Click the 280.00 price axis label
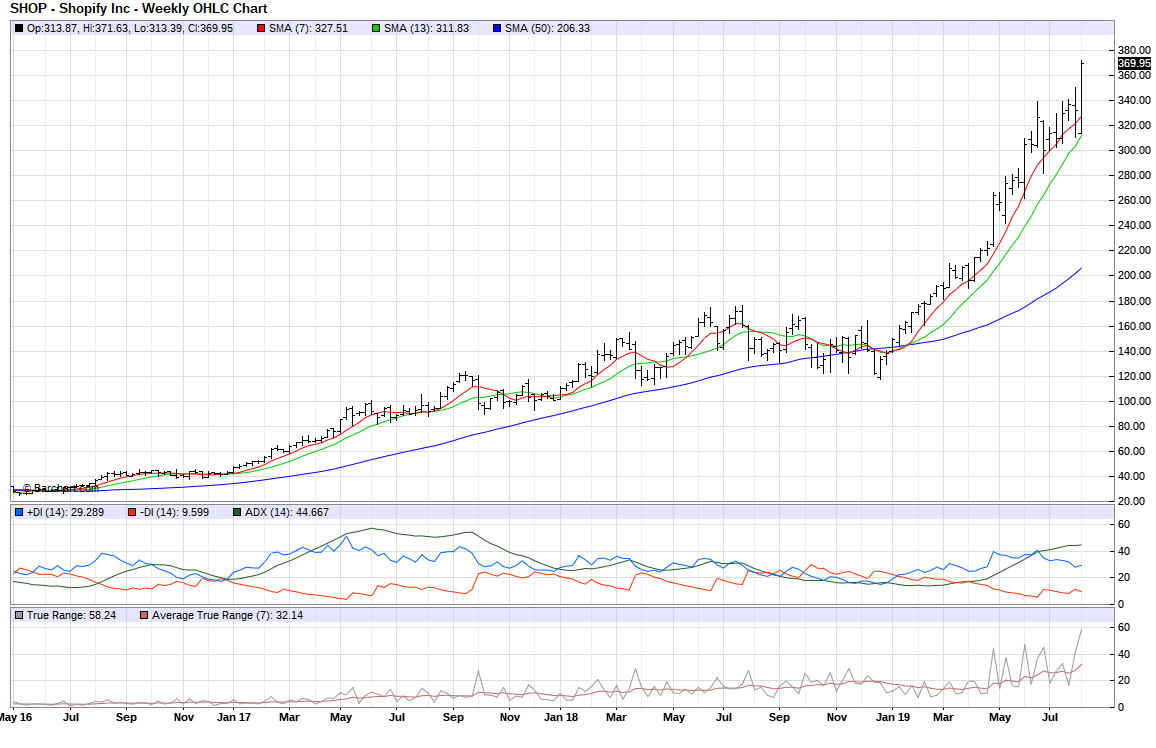This screenshot has height=748, width=1156. (1134, 175)
